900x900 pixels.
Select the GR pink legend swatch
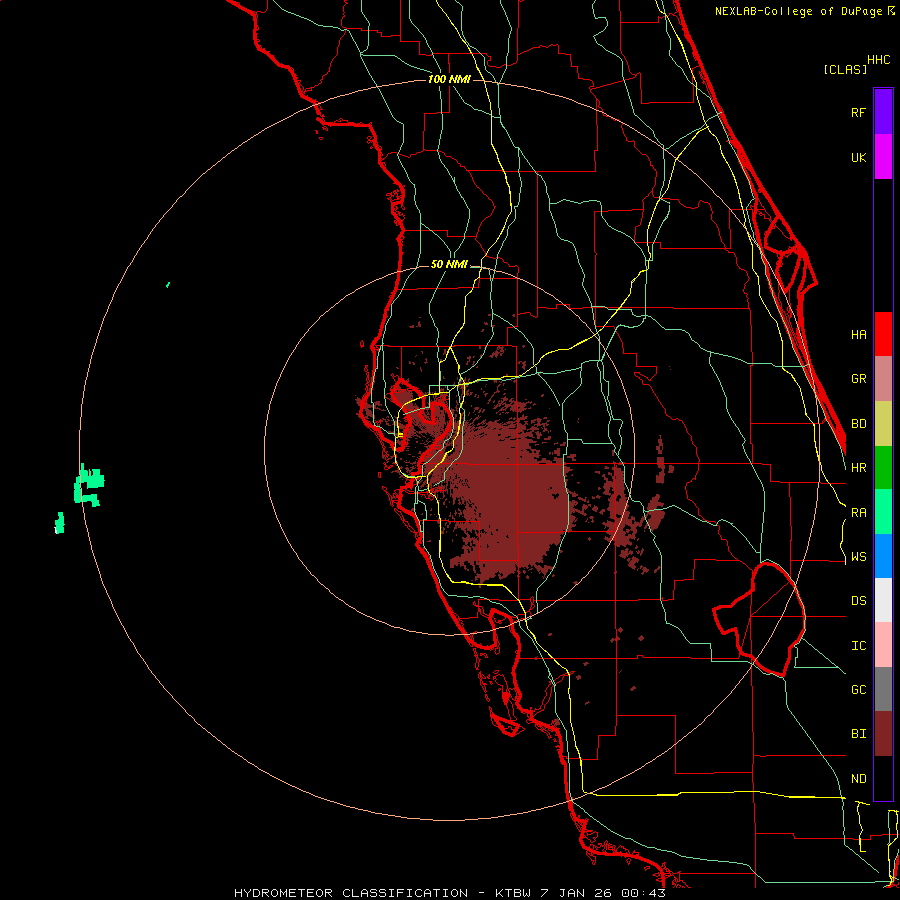coord(883,379)
